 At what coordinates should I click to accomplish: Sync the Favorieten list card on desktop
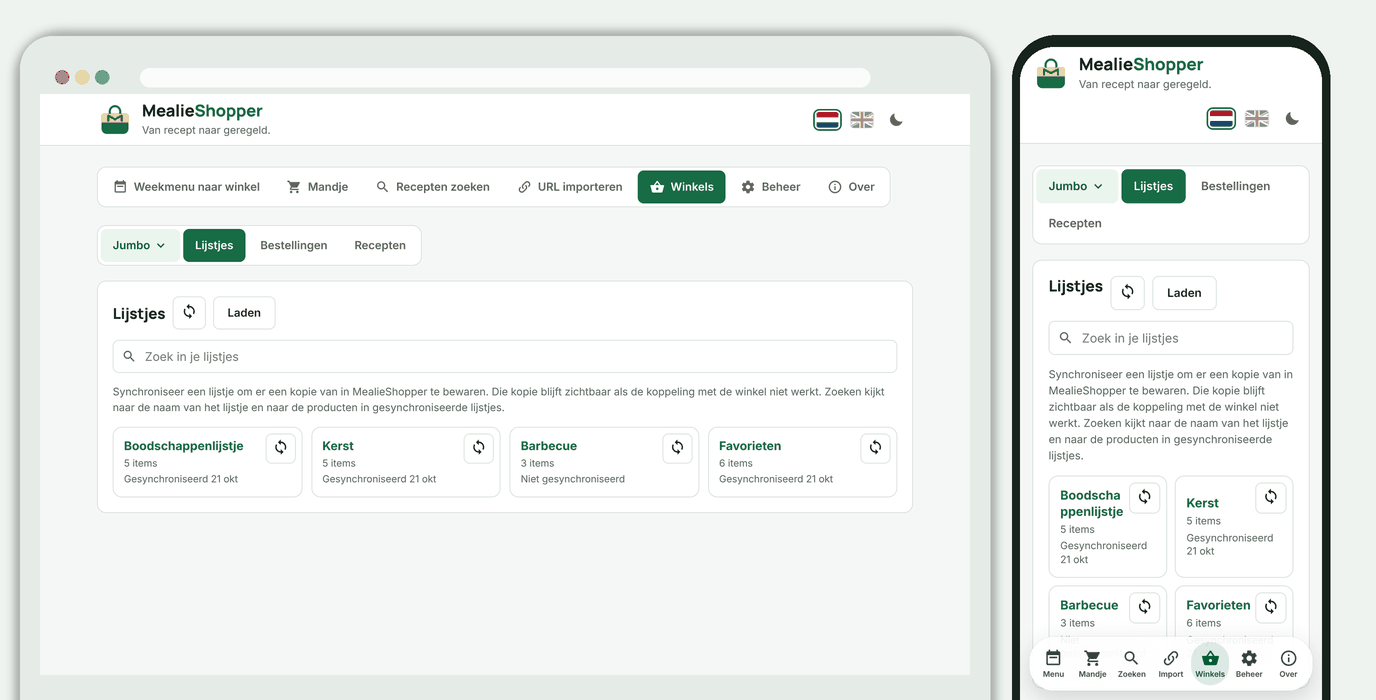pyautogui.click(x=876, y=447)
